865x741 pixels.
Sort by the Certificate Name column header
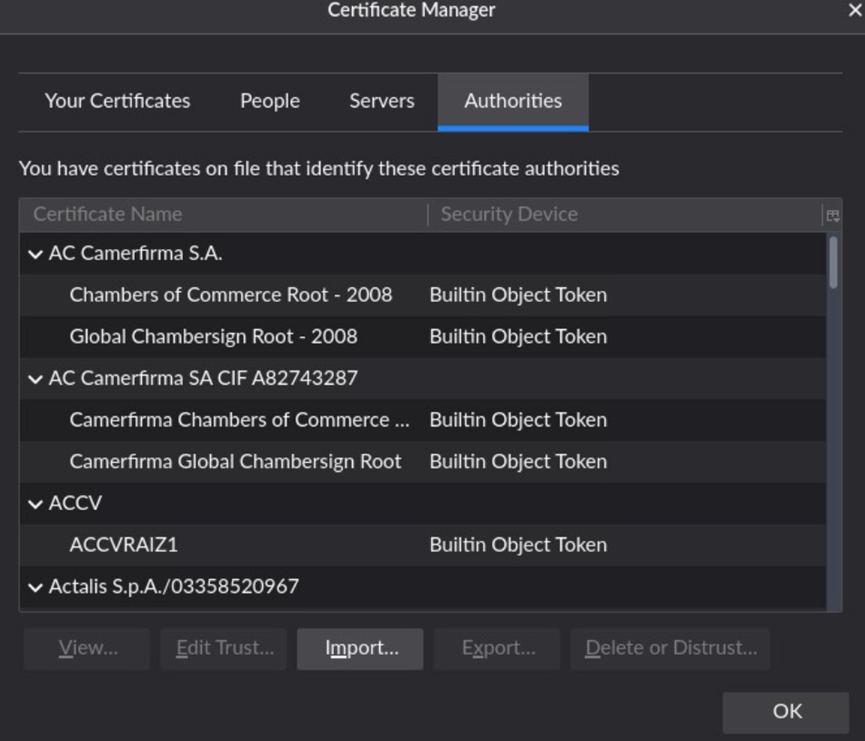223,215
